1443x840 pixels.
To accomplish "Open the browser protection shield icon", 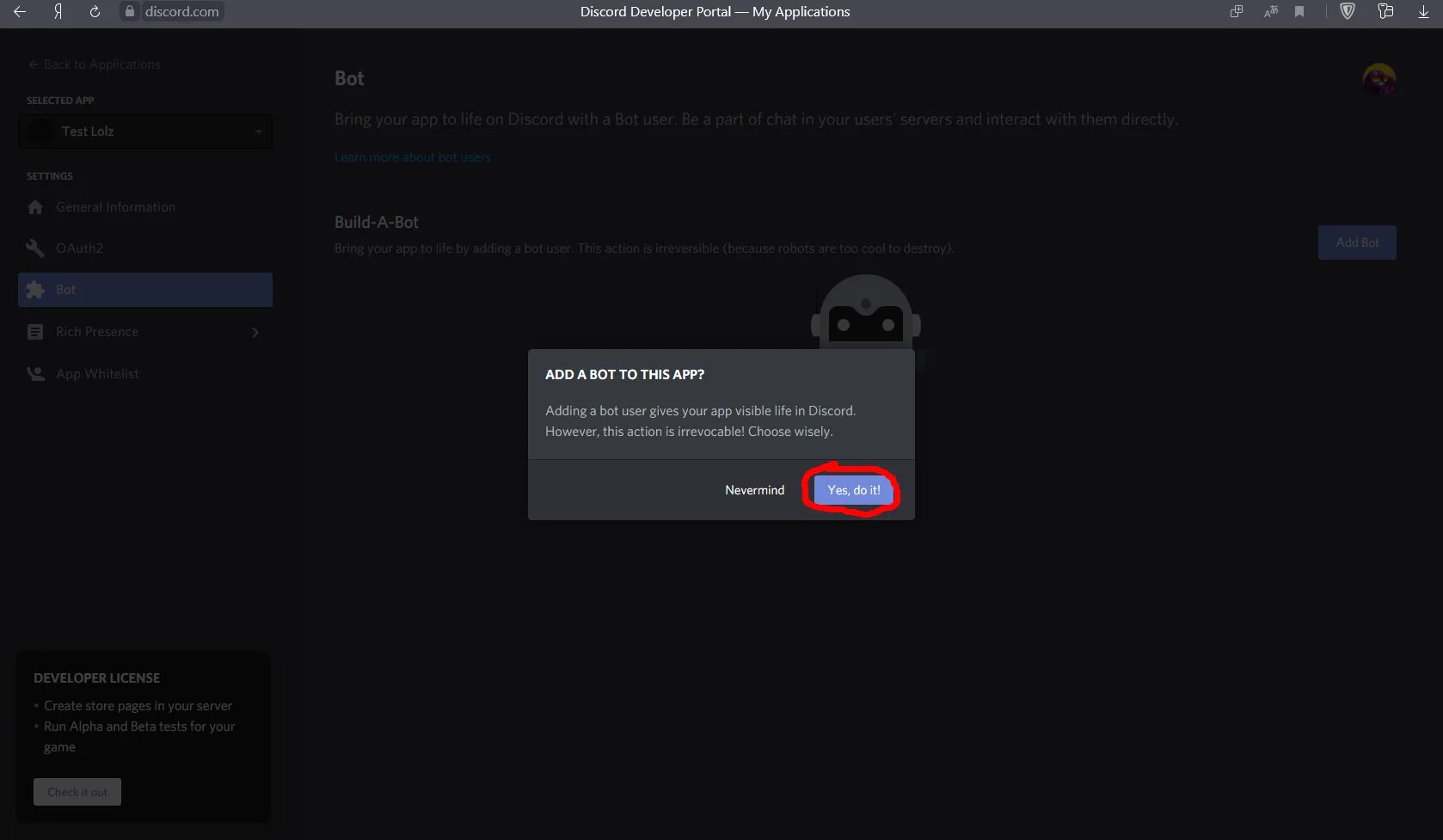I will pyautogui.click(x=1348, y=11).
